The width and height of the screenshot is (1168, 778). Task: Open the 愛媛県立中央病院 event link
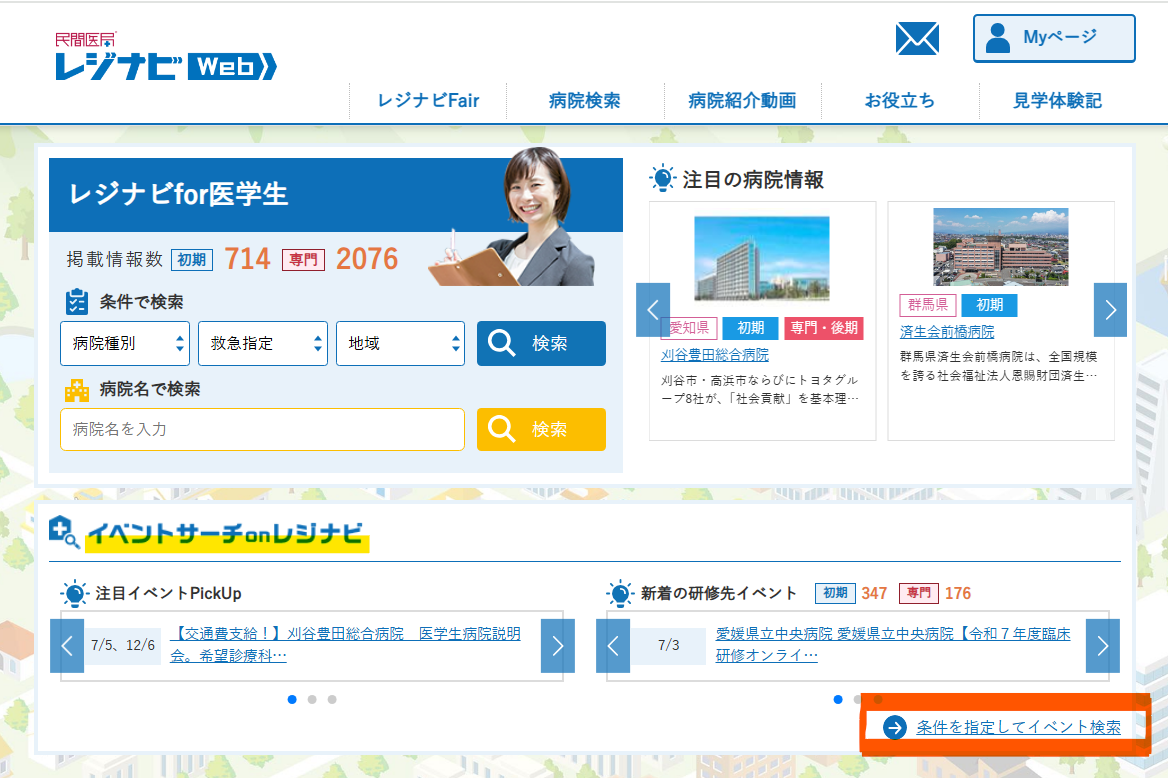point(893,645)
